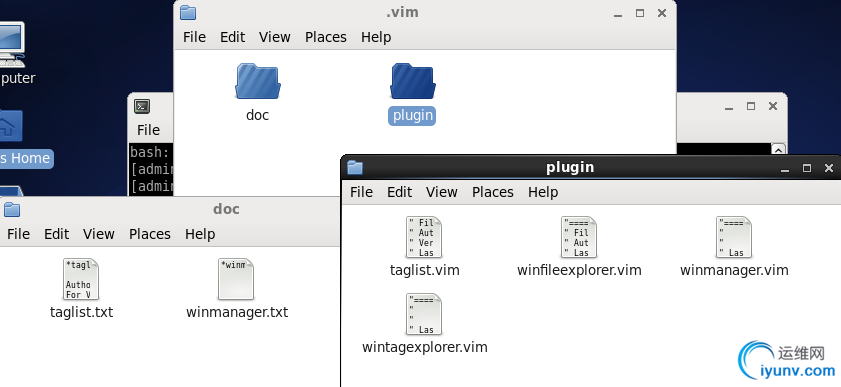Open View menu in .vim window
Screen dimensions: 841x387
tap(275, 37)
